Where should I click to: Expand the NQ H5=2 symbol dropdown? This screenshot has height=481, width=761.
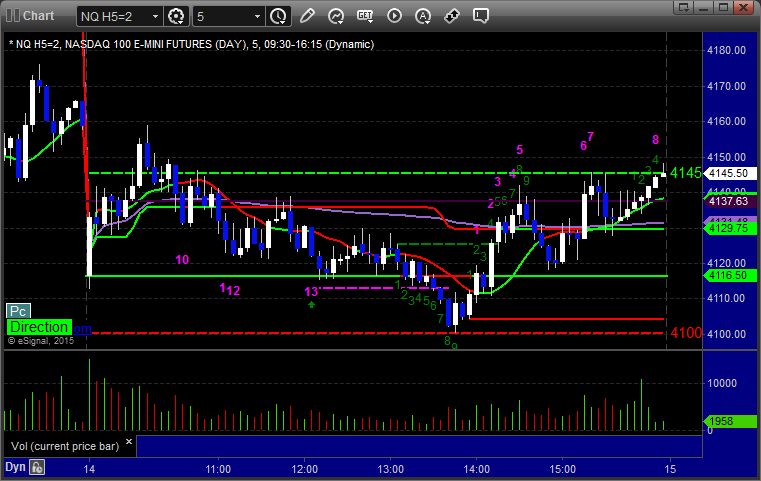(155, 17)
